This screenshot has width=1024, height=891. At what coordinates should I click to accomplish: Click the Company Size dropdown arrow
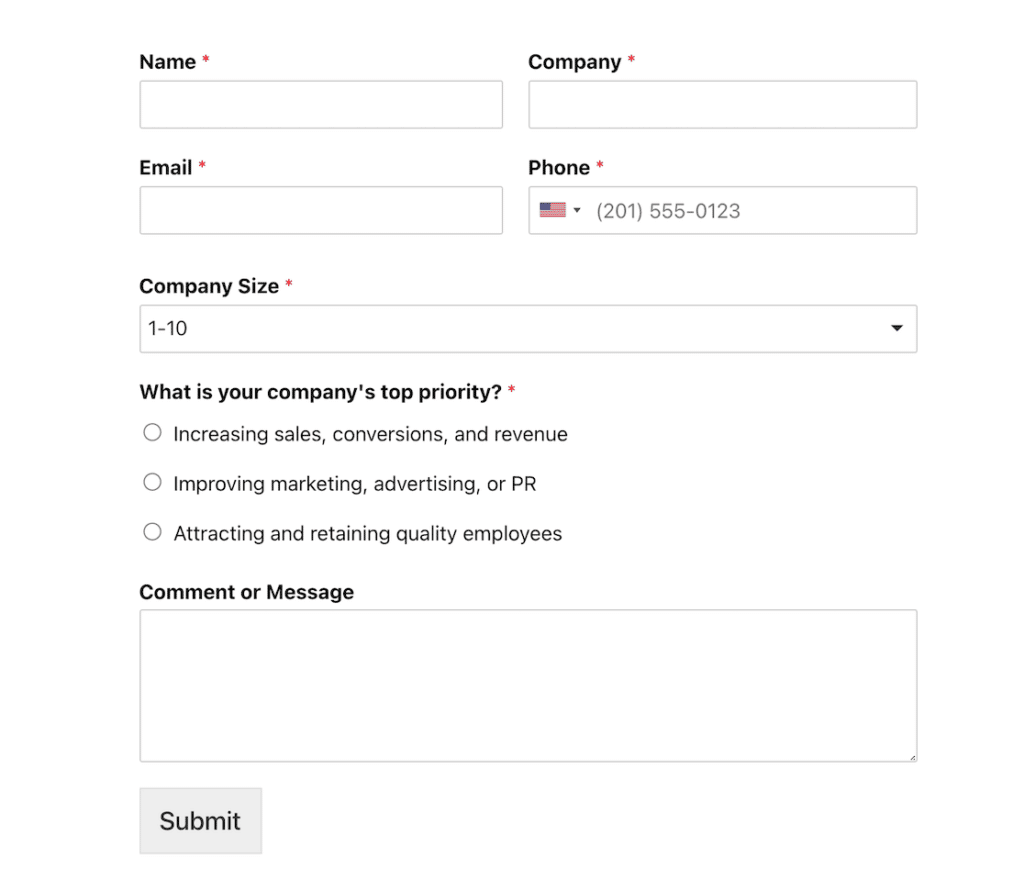click(896, 328)
